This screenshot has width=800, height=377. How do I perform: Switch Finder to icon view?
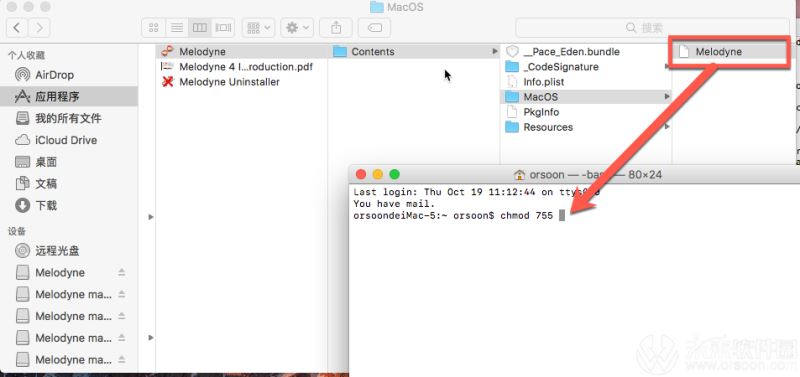tap(154, 28)
